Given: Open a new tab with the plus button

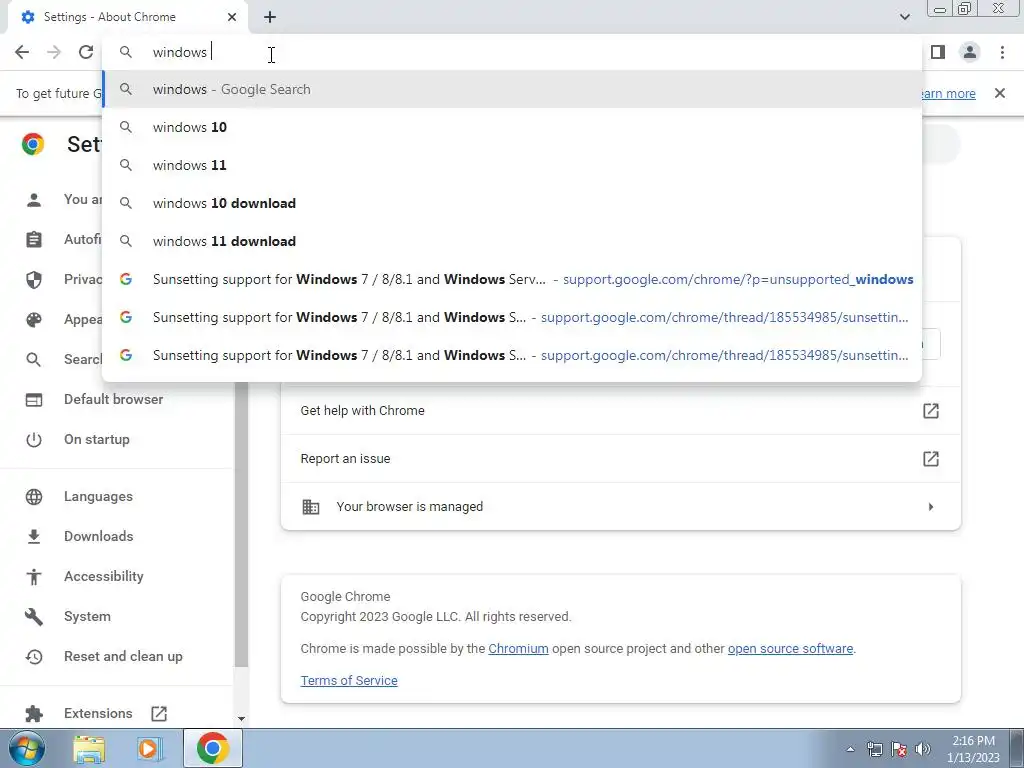Looking at the screenshot, I should pos(270,18).
